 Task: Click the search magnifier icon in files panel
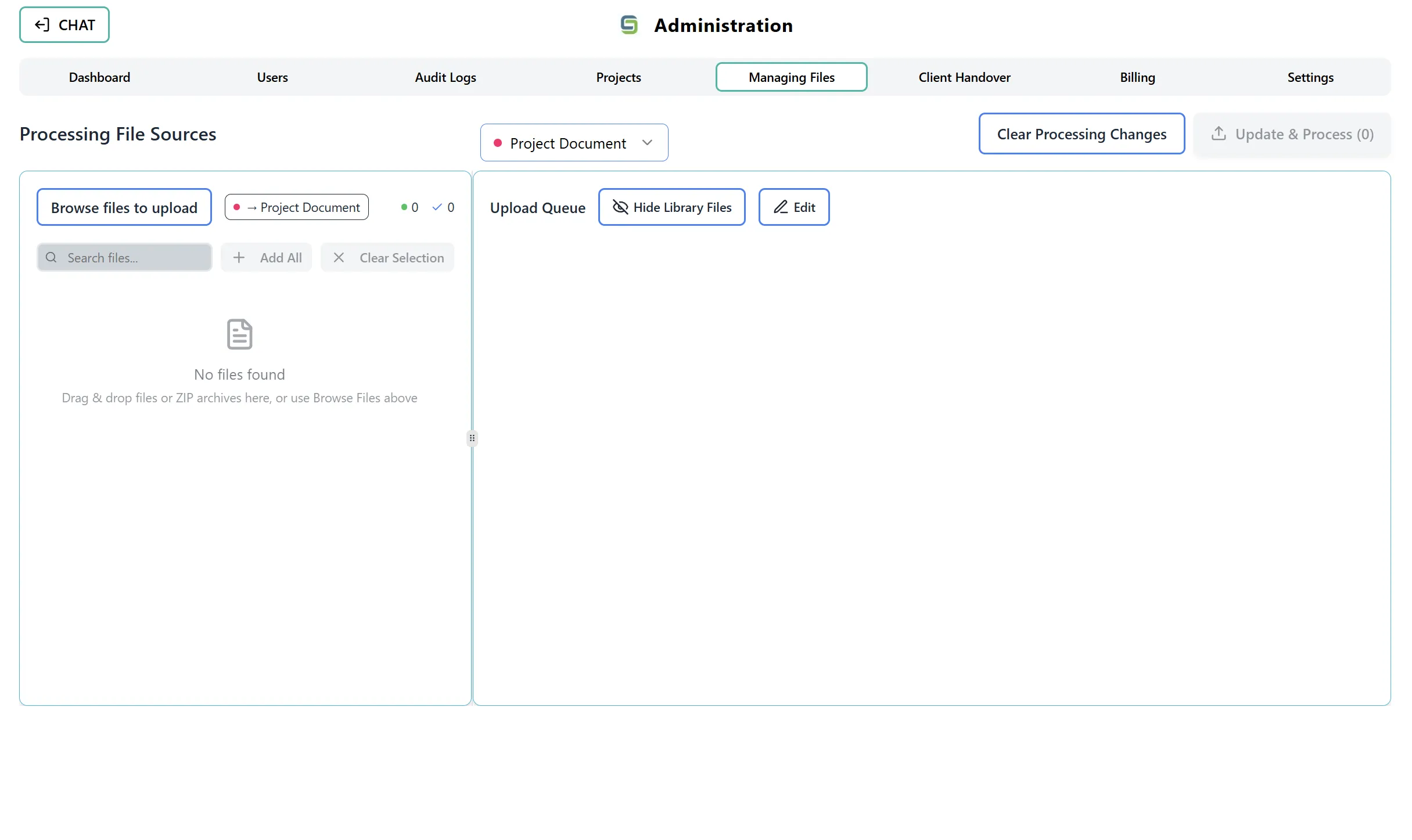pos(51,257)
